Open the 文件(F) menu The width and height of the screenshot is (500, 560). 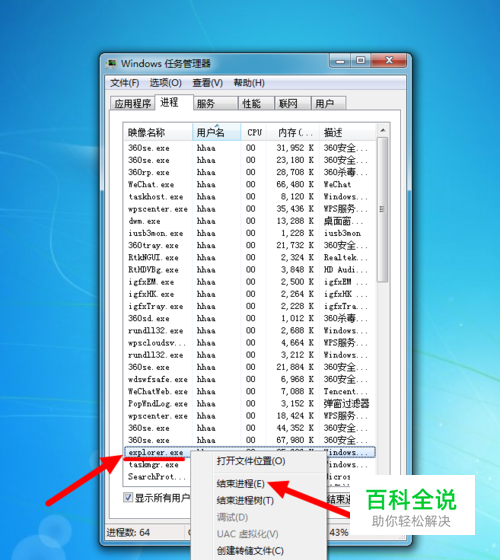124,83
